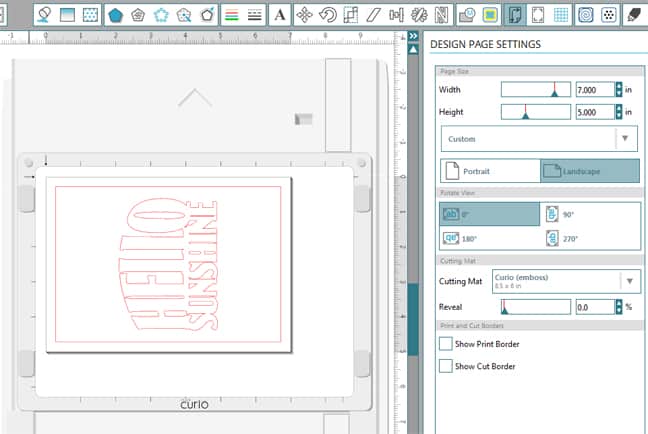
Task: Adjust the Reveal slider
Action: (536, 307)
